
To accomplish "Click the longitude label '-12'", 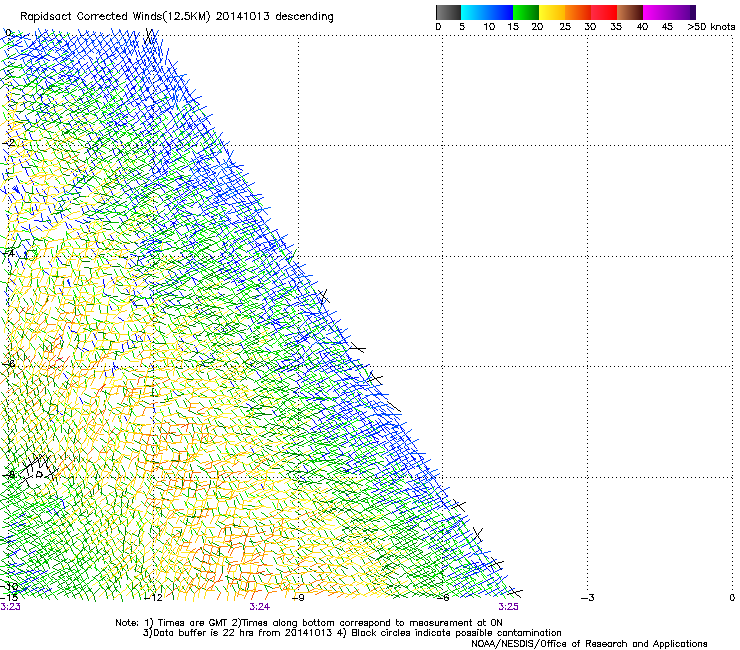I will [153, 598].
